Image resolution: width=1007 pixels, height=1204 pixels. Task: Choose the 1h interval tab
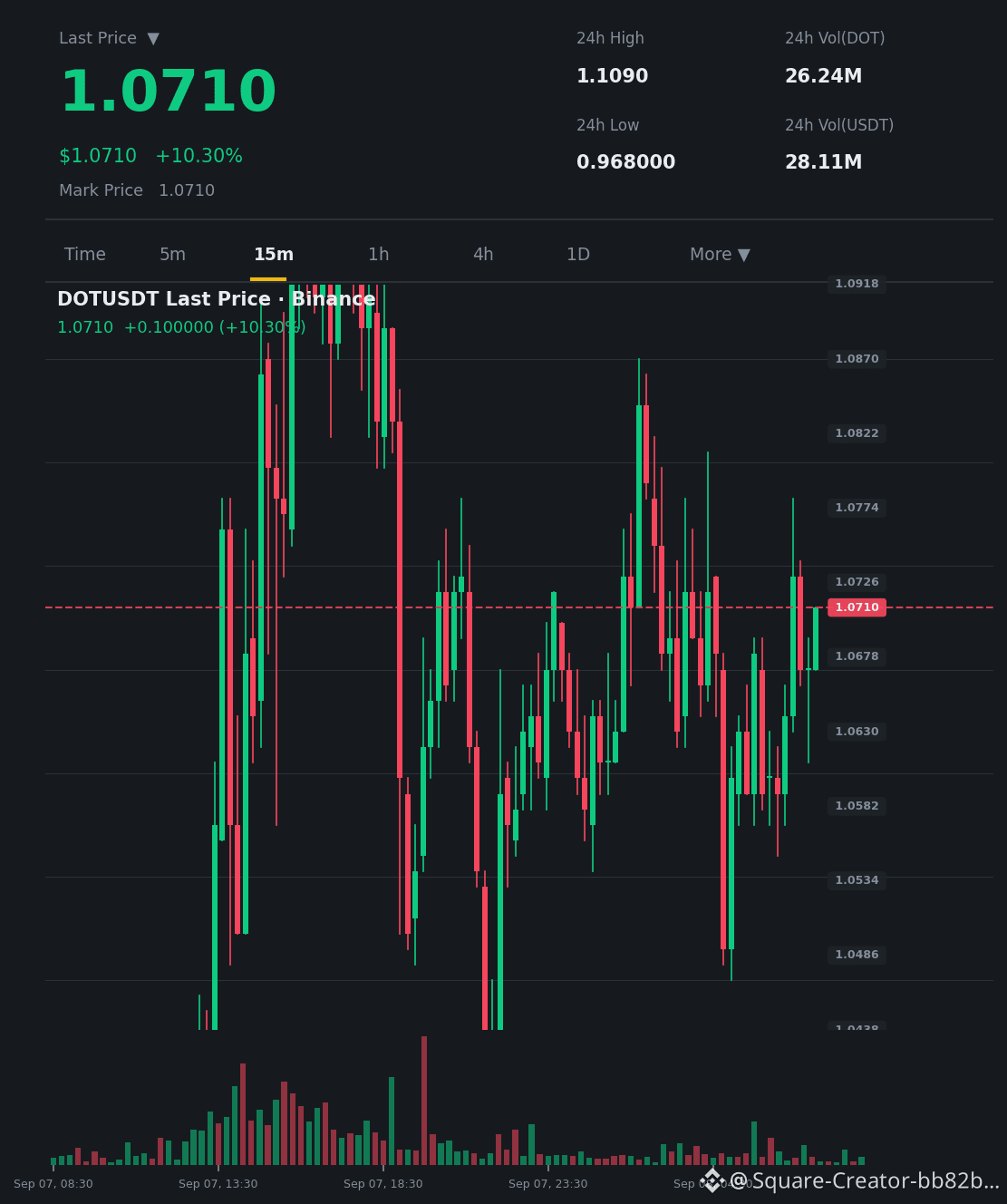pyautogui.click(x=379, y=255)
